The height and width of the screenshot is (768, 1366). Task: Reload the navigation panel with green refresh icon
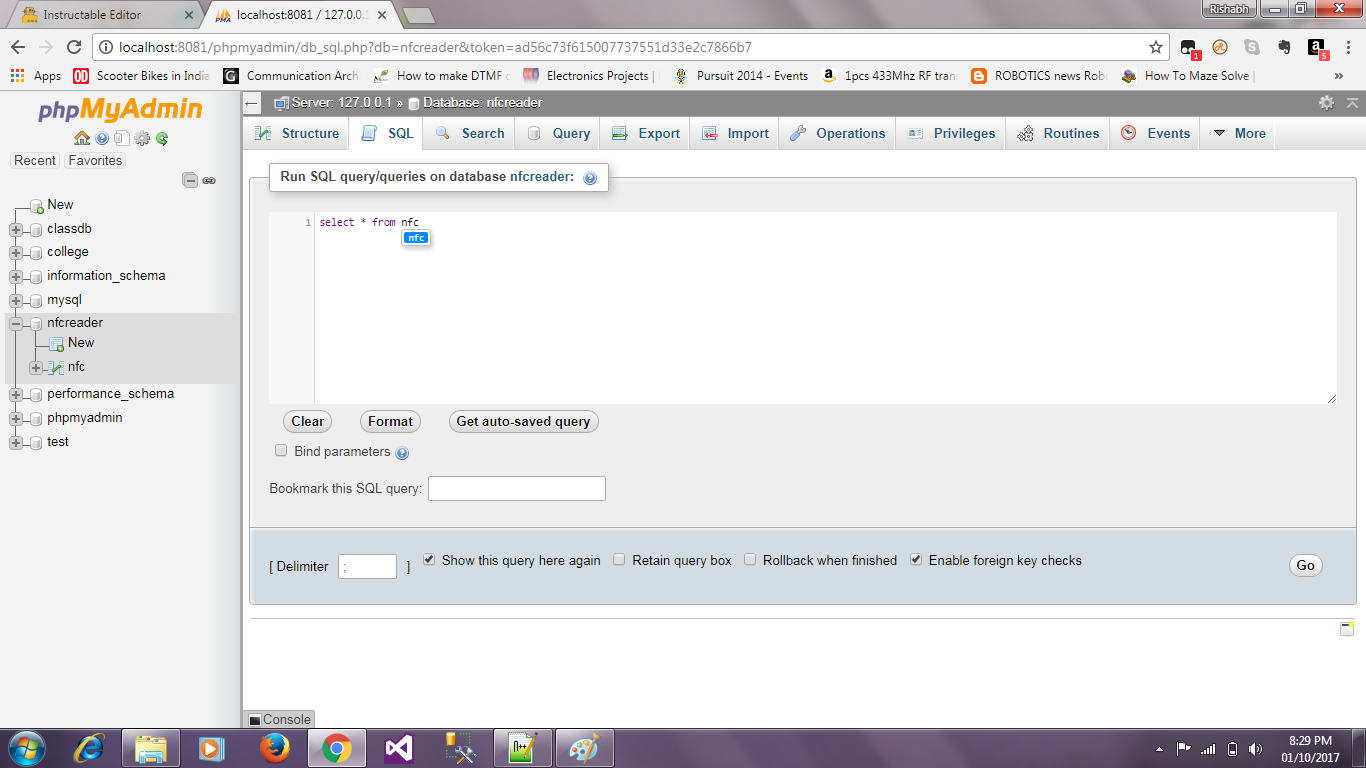pyautogui.click(x=162, y=138)
